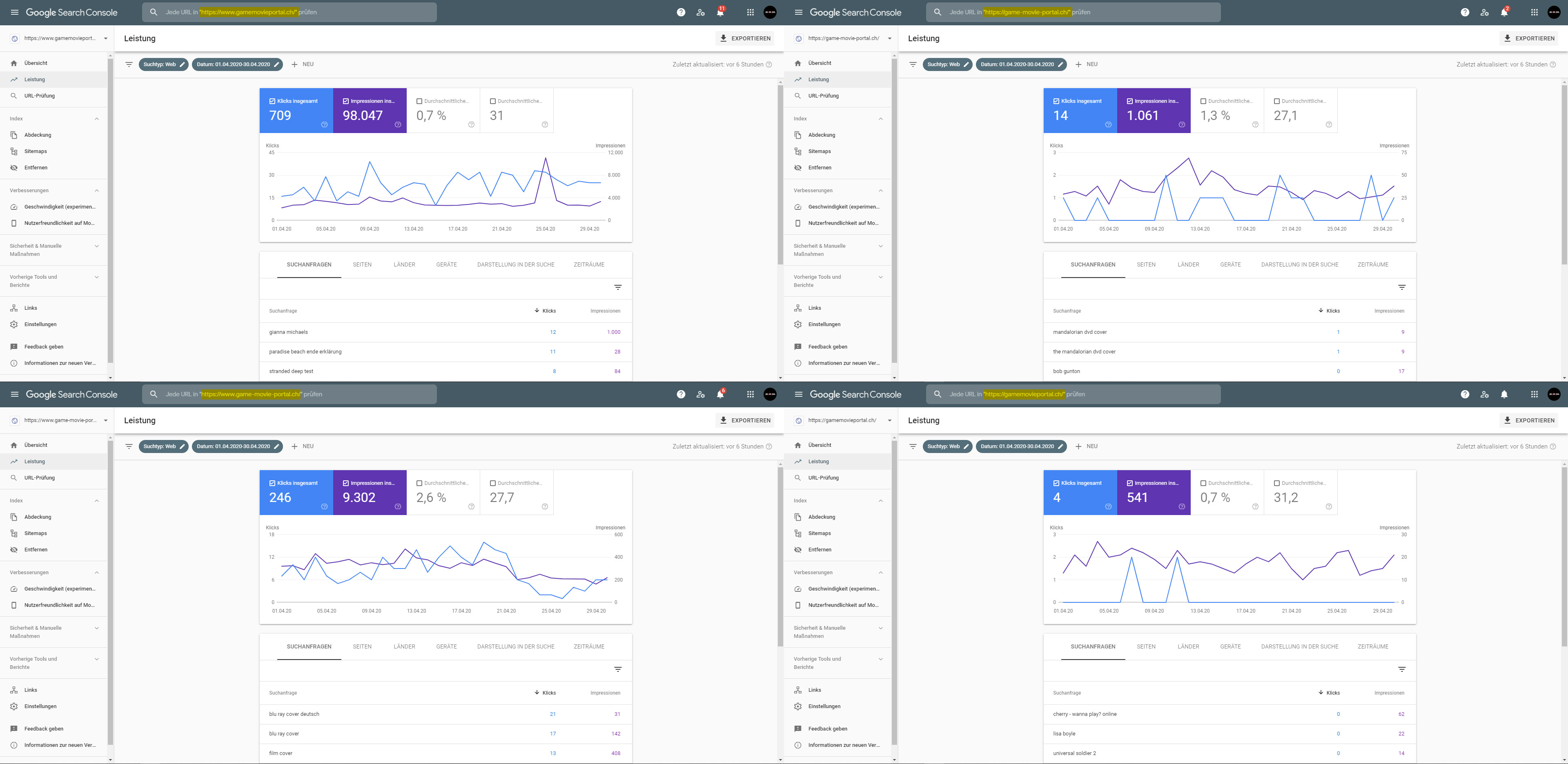Sort by Impressionen column in the 709-clicks table
Image resolution: width=1568 pixels, height=764 pixels.
605,311
